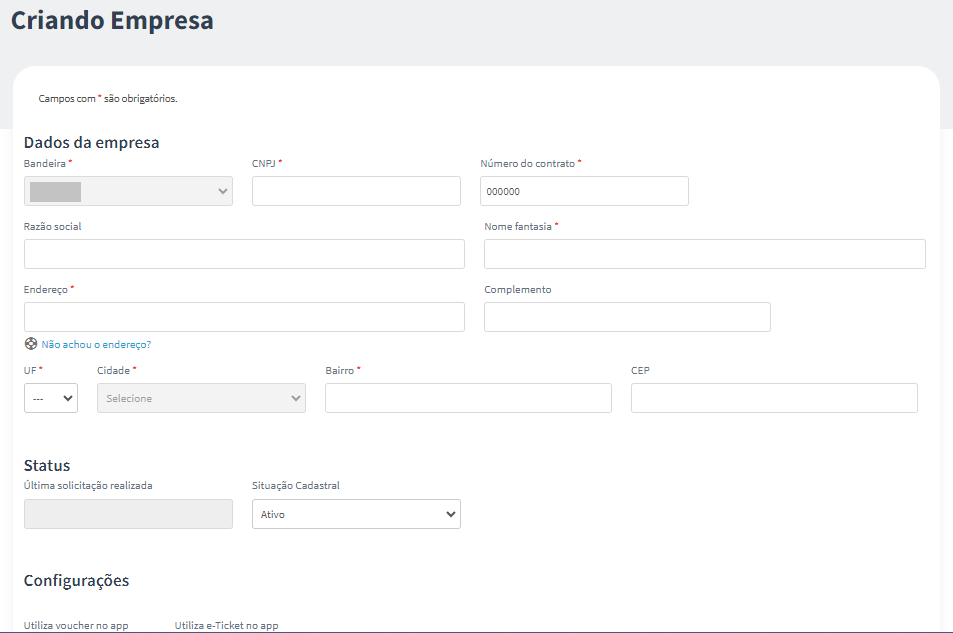
Task: Click the lifebuoy help icon near address
Action: [x=31, y=344]
